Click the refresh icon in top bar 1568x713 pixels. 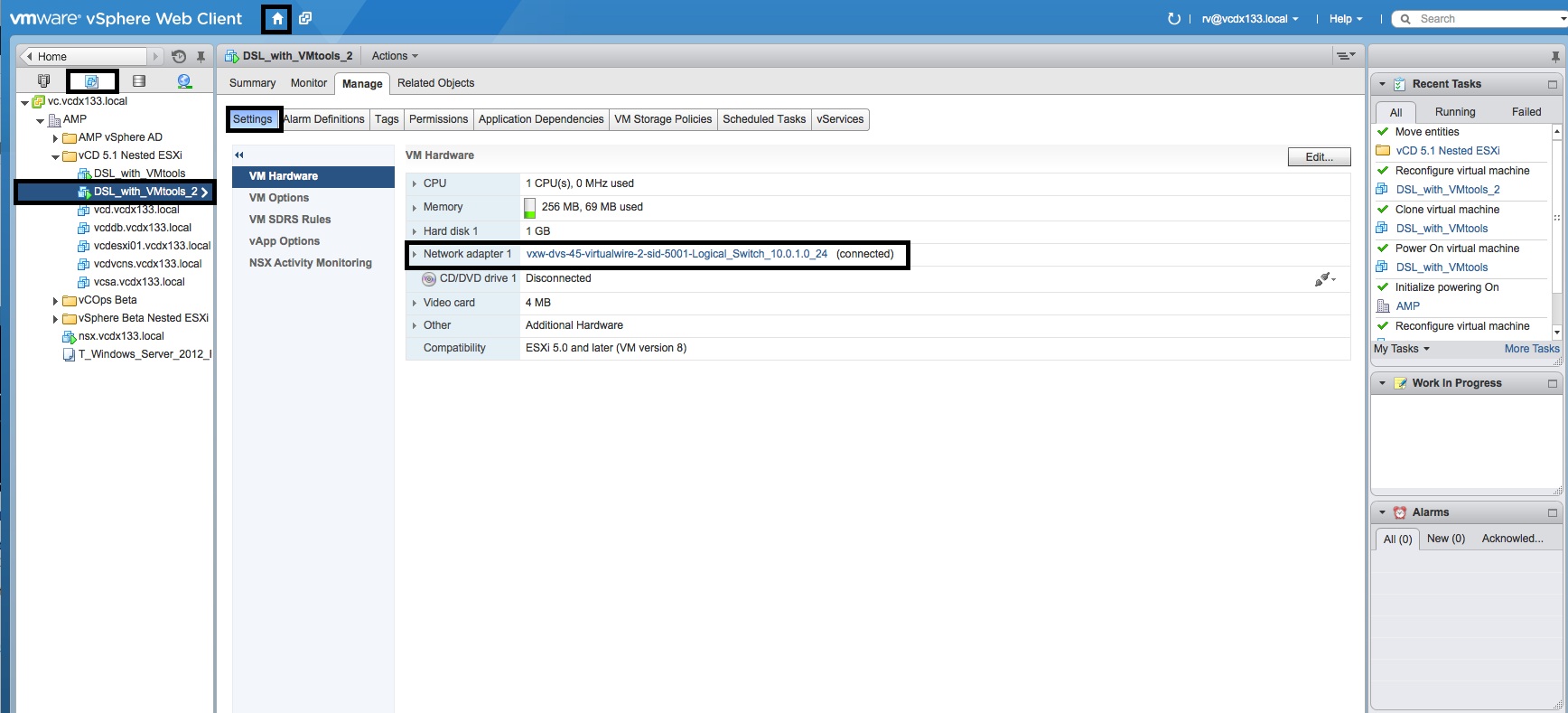[x=1173, y=19]
